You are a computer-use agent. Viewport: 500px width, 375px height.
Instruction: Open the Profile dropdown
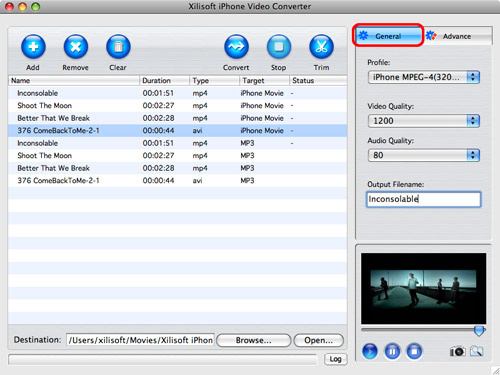[x=424, y=77]
